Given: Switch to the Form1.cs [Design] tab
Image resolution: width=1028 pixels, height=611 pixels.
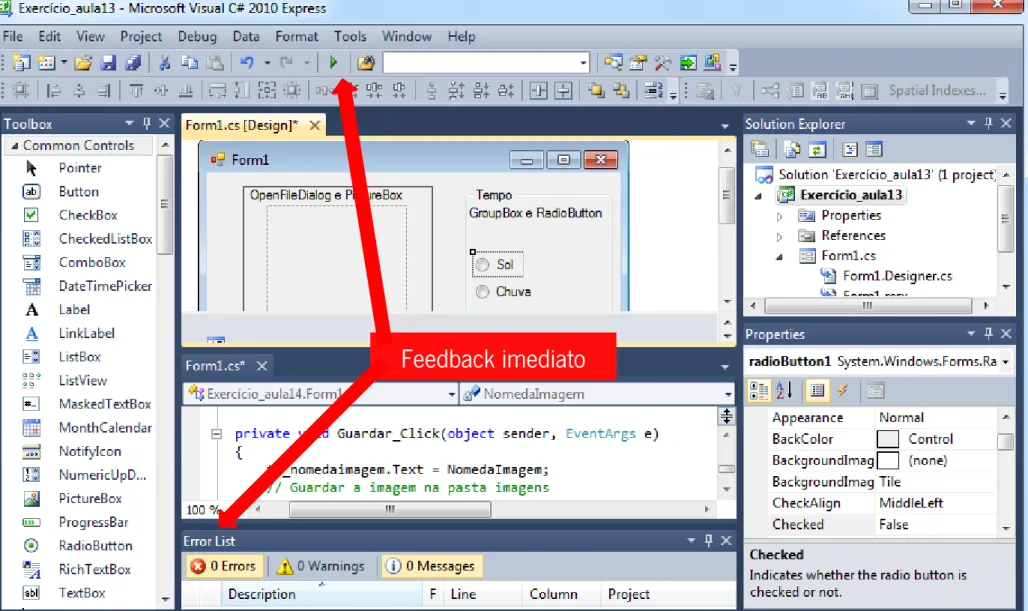Looking at the screenshot, I should (241, 125).
